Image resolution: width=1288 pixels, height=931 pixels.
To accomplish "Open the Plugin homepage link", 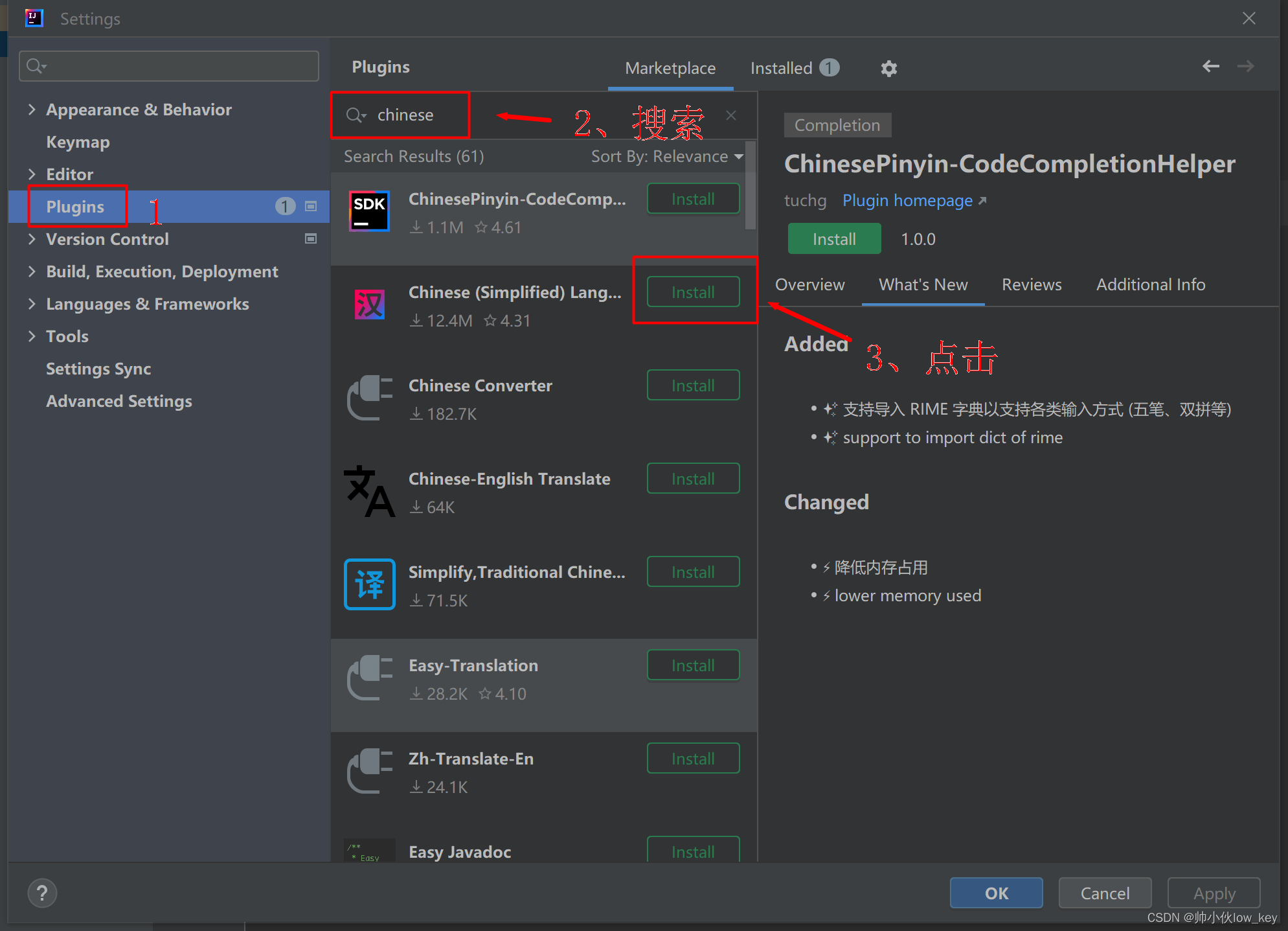I will [914, 201].
